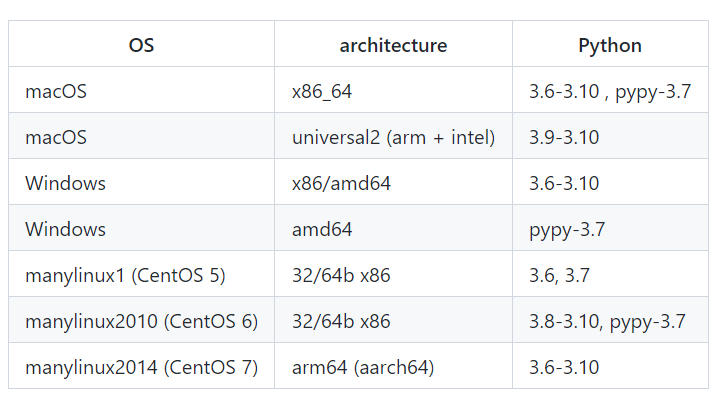Click the universal2 (arm + intel) cell

(x=393, y=136)
